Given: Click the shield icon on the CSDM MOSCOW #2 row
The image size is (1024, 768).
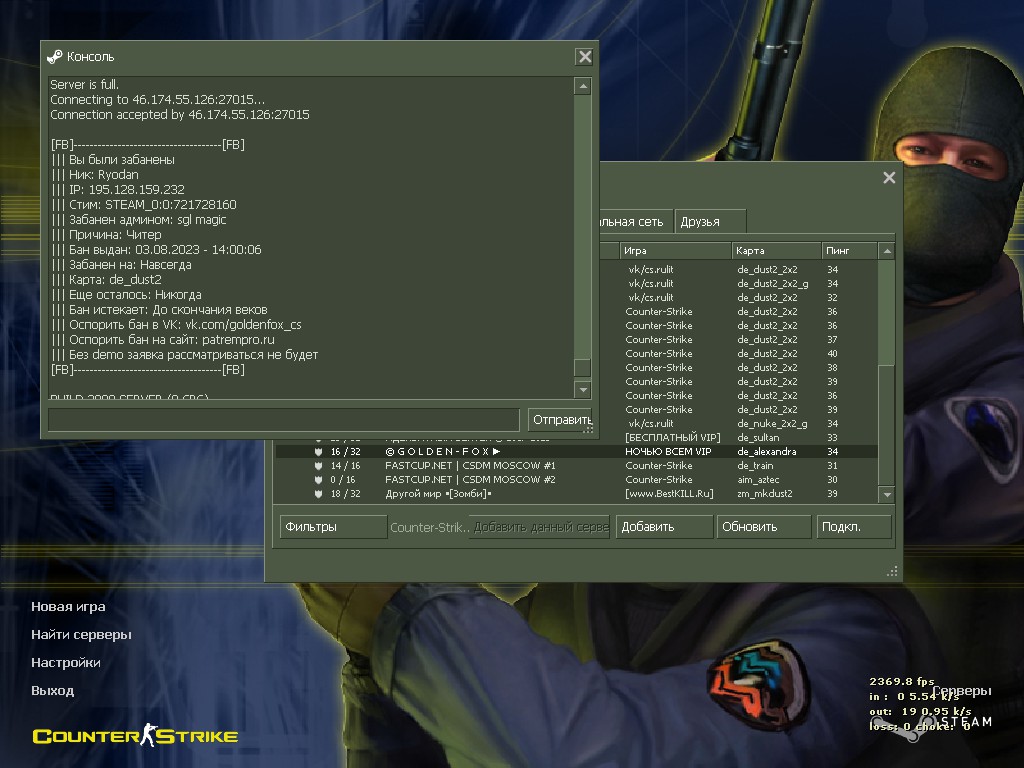Looking at the screenshot, I should coord(319,480).
